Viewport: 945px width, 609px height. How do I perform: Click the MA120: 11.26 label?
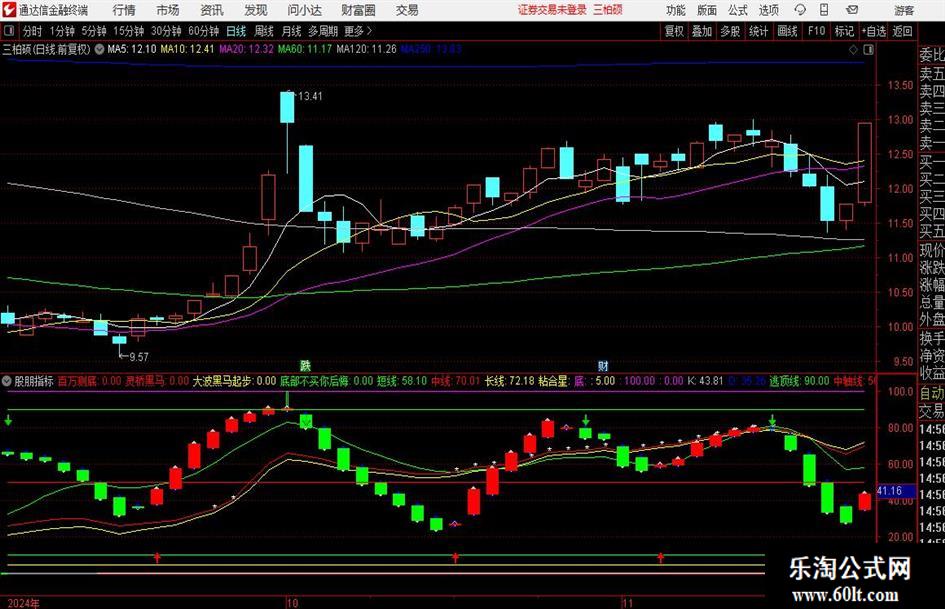(366, 49)
